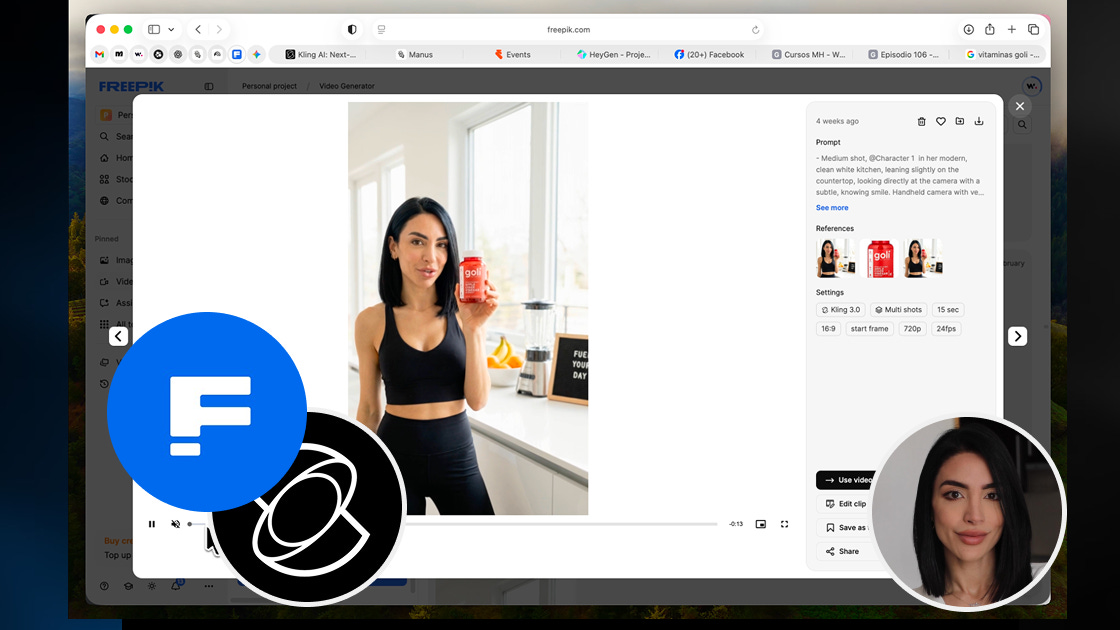
Task: Open the Freepik help question icon
Action: pyautogui.click(x=104, y=586)
